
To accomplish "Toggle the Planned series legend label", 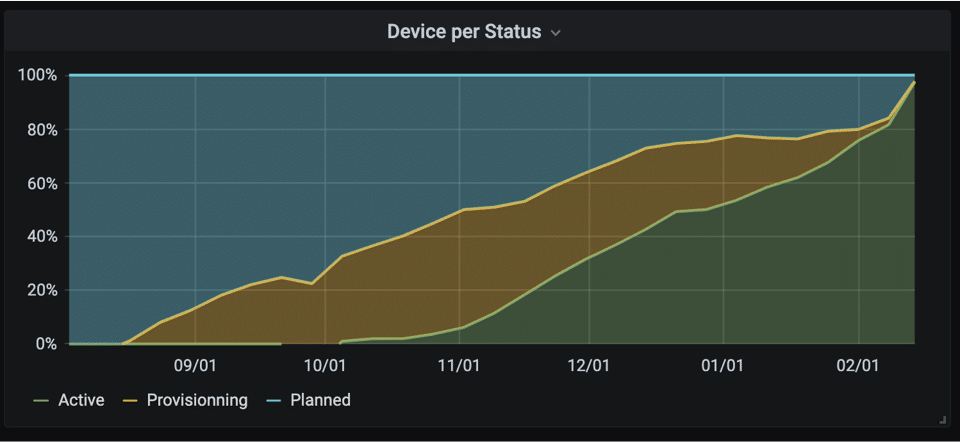I will 320,400.
